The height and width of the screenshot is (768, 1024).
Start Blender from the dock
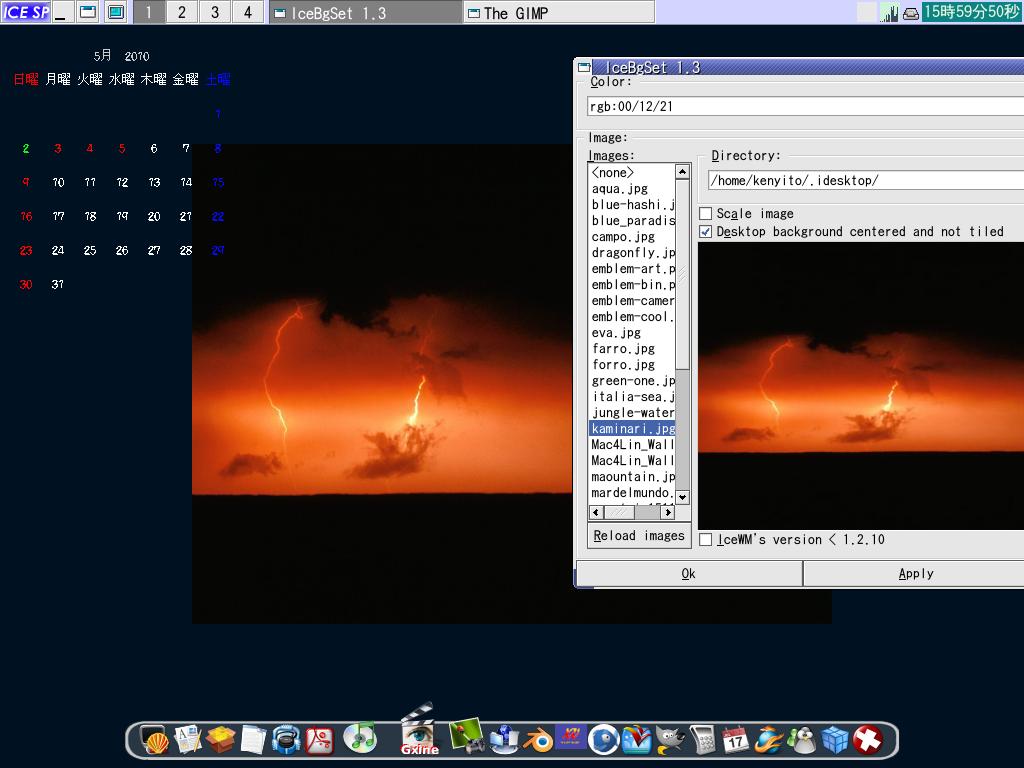[x=539, y=740]
